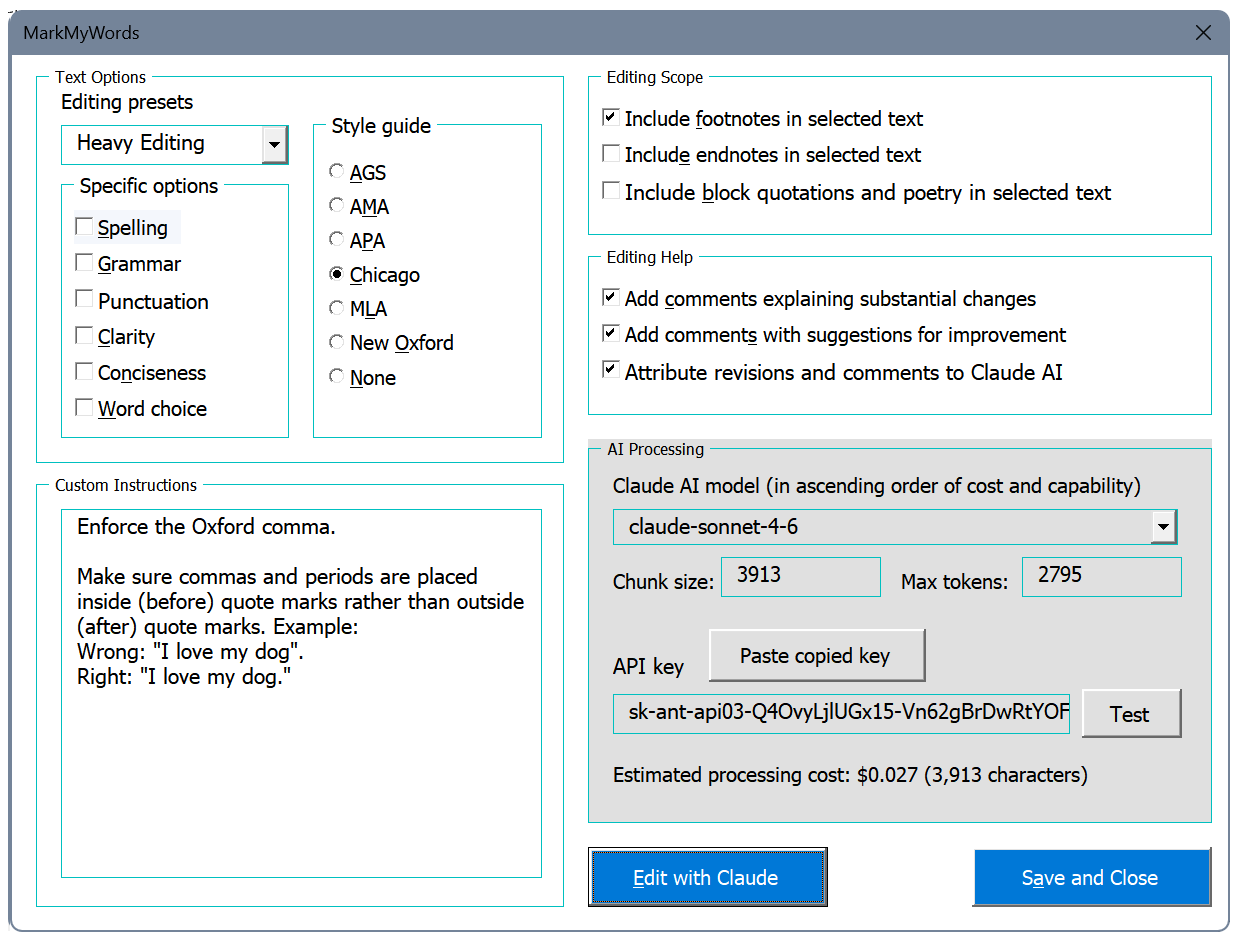The width and height of the screenshot is (1240, 942).
Task: Enable Include endnotes in selected text
Action: 611,154
